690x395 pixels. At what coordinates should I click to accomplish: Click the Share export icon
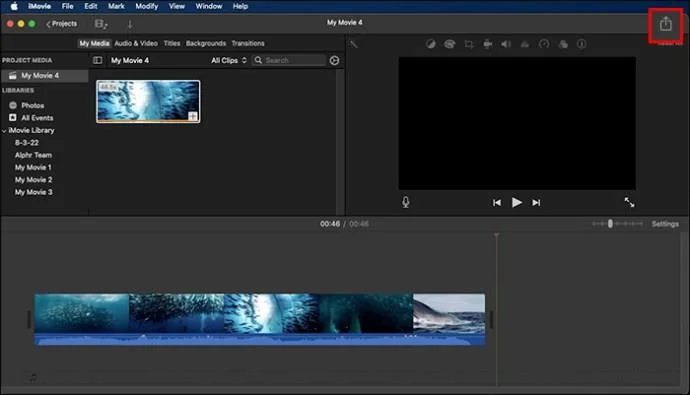(x=665, y=24)
